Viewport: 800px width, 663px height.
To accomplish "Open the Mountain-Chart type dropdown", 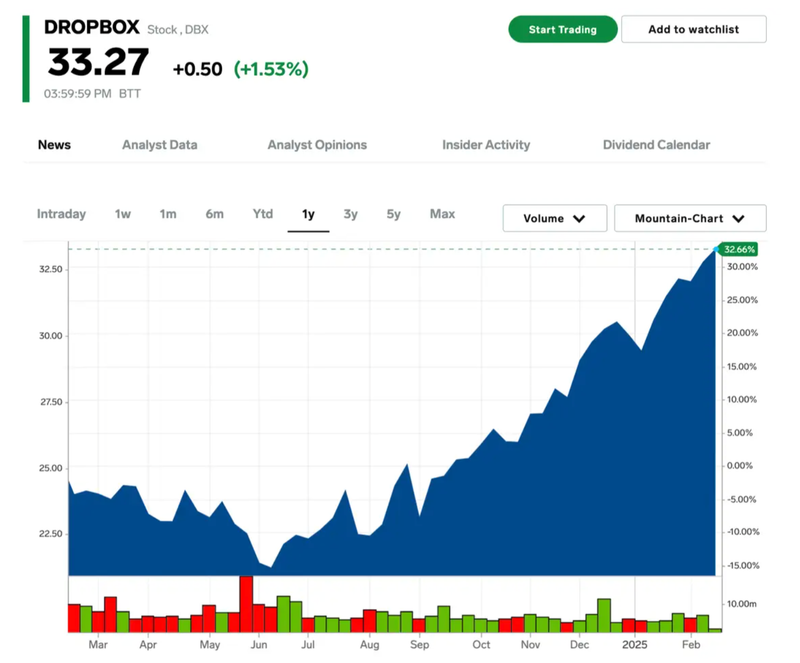I will pyautogui.click(x=690, y=218).
